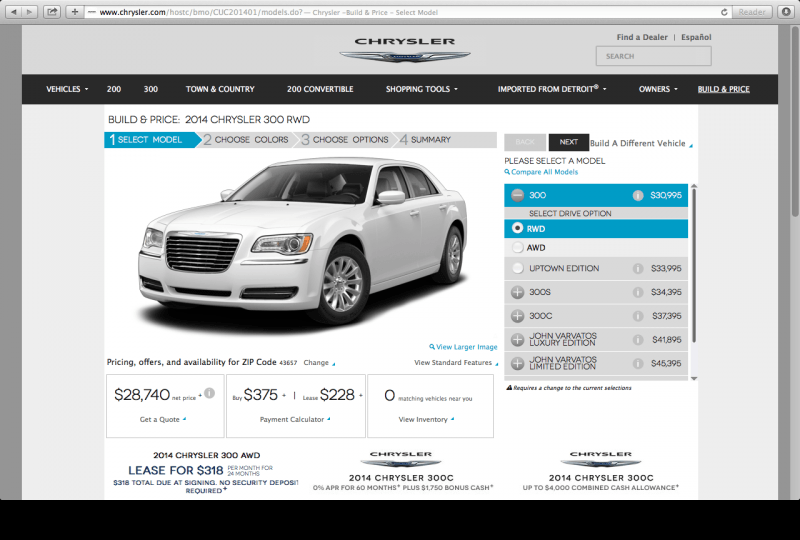Go to step 2 CHOOSE COLORS
The height and width of the screenshot is (540, 800).
[x=246, y=140]
